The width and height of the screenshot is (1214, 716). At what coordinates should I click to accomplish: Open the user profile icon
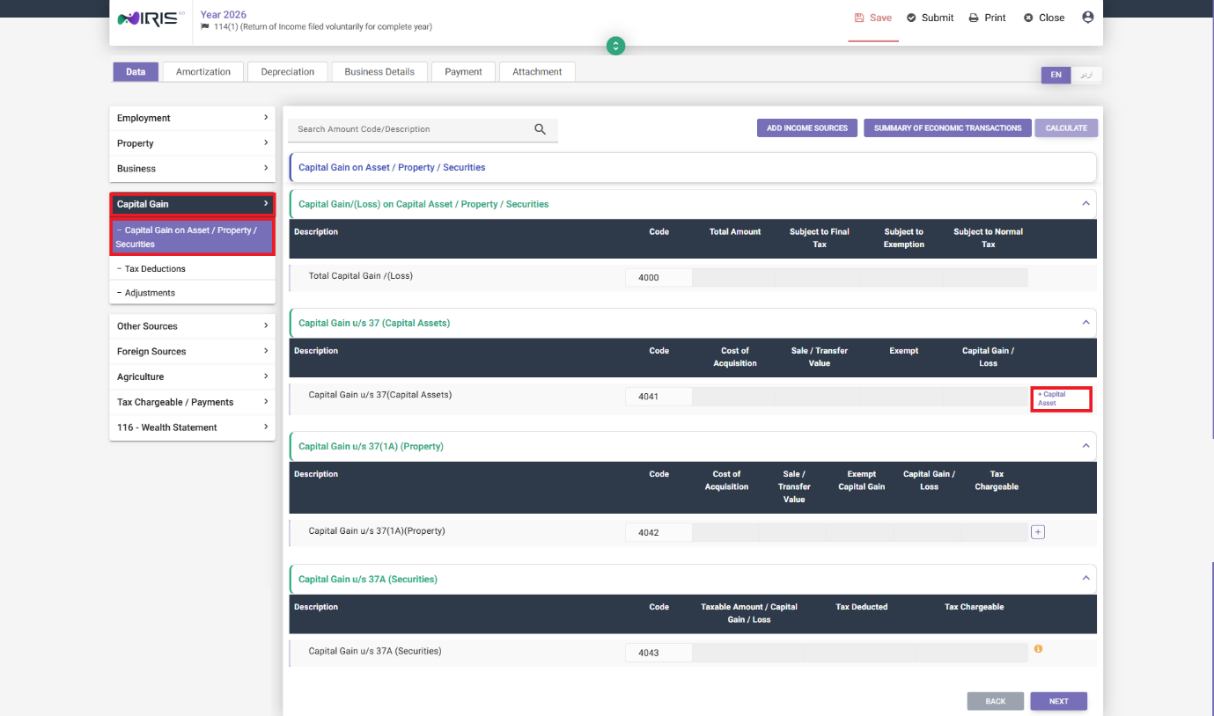(1088, 17)
